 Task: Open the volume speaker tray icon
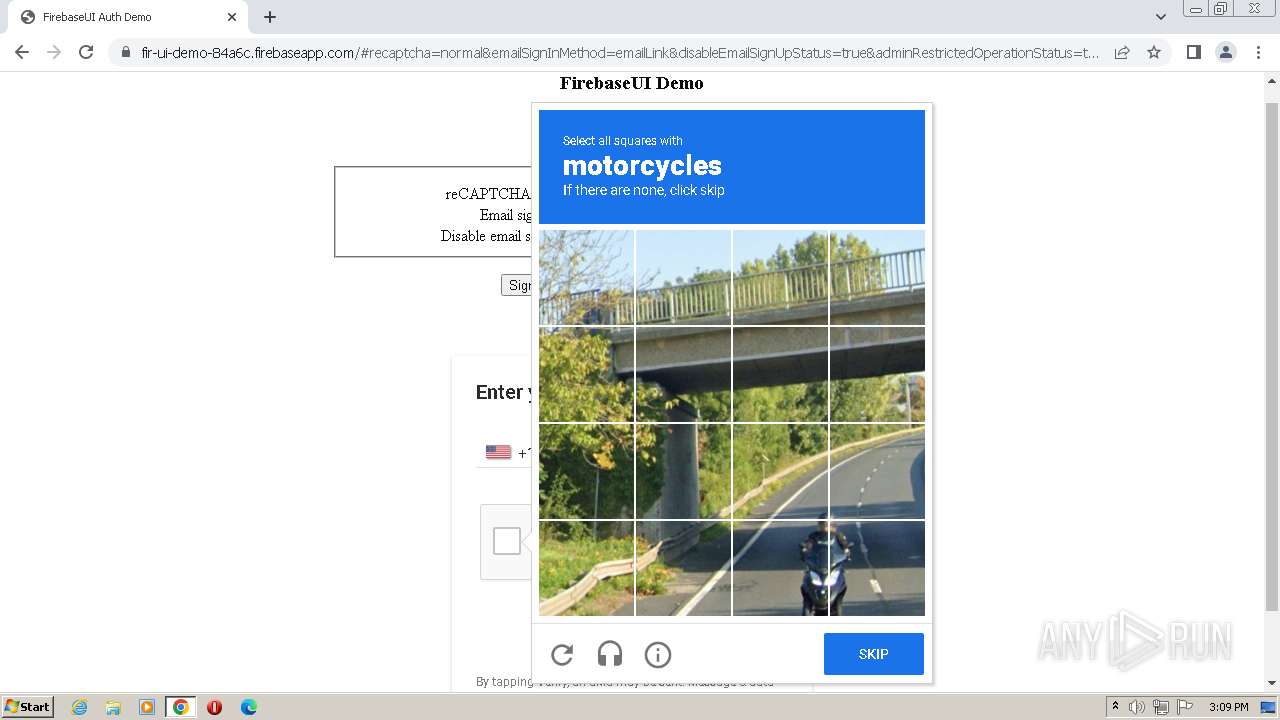tap(1137, 707)
